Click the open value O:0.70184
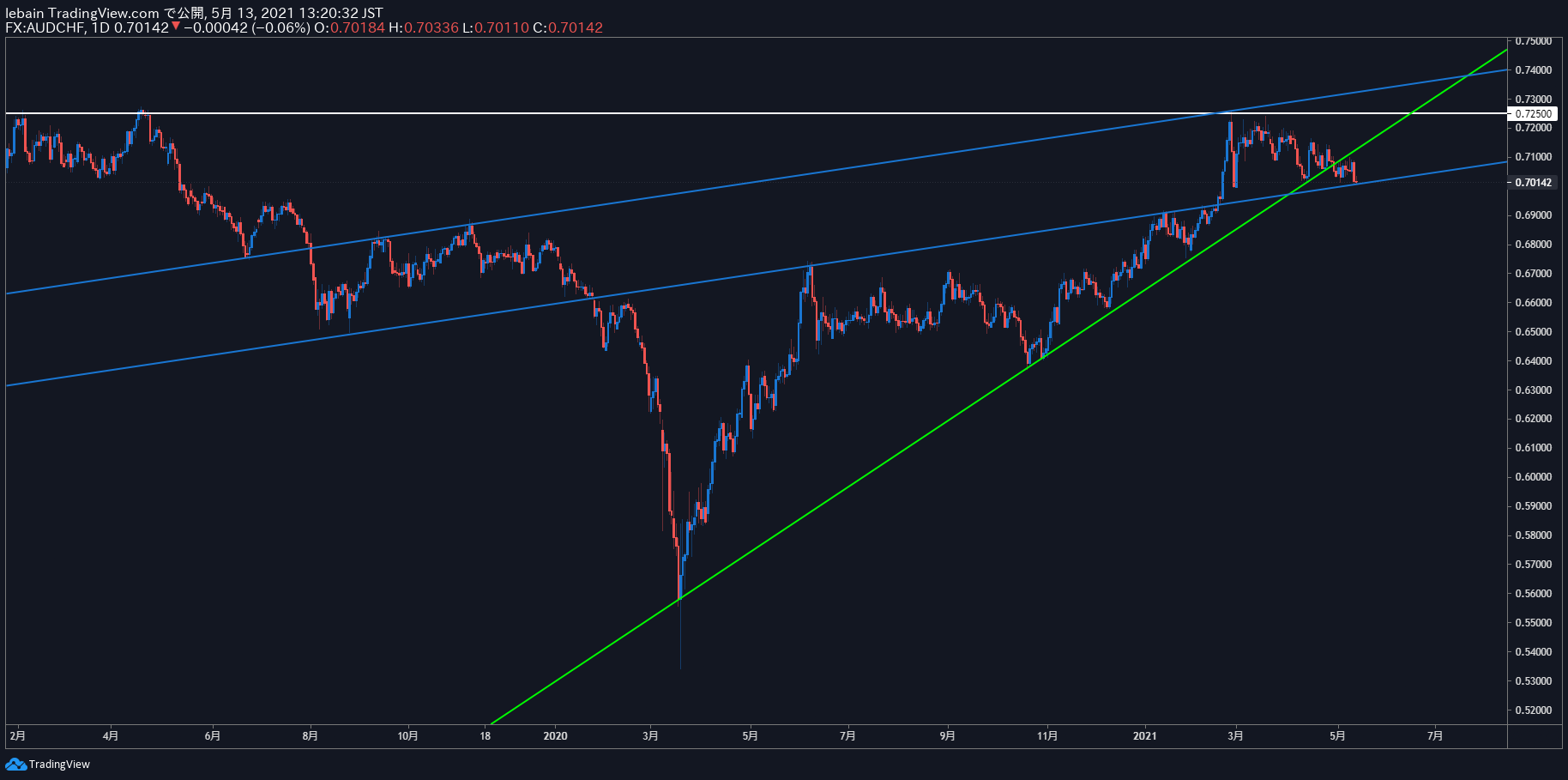 pyautogui.click(x=349, y=27)
